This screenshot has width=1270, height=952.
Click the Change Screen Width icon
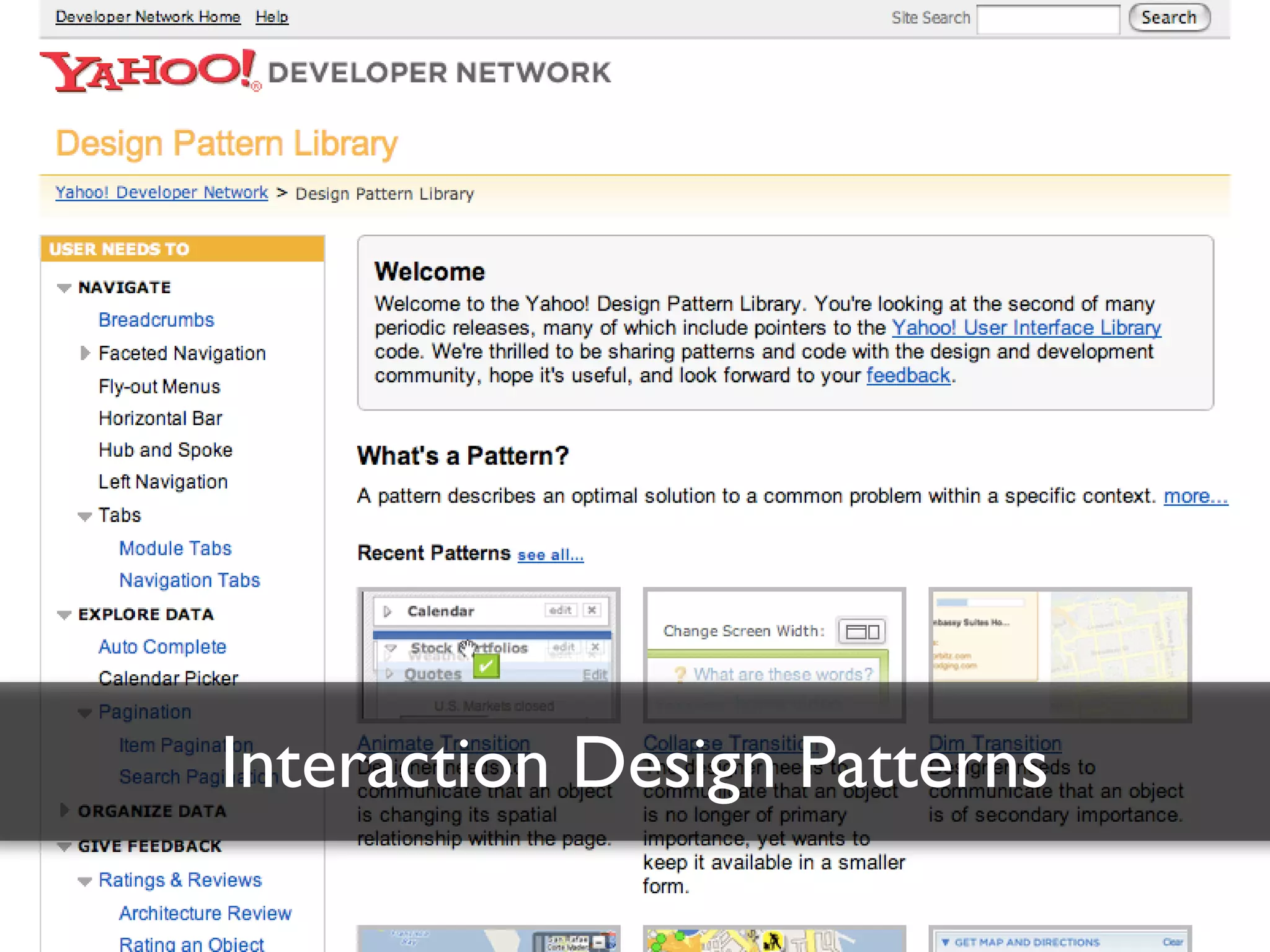click(x=862, y=632)
